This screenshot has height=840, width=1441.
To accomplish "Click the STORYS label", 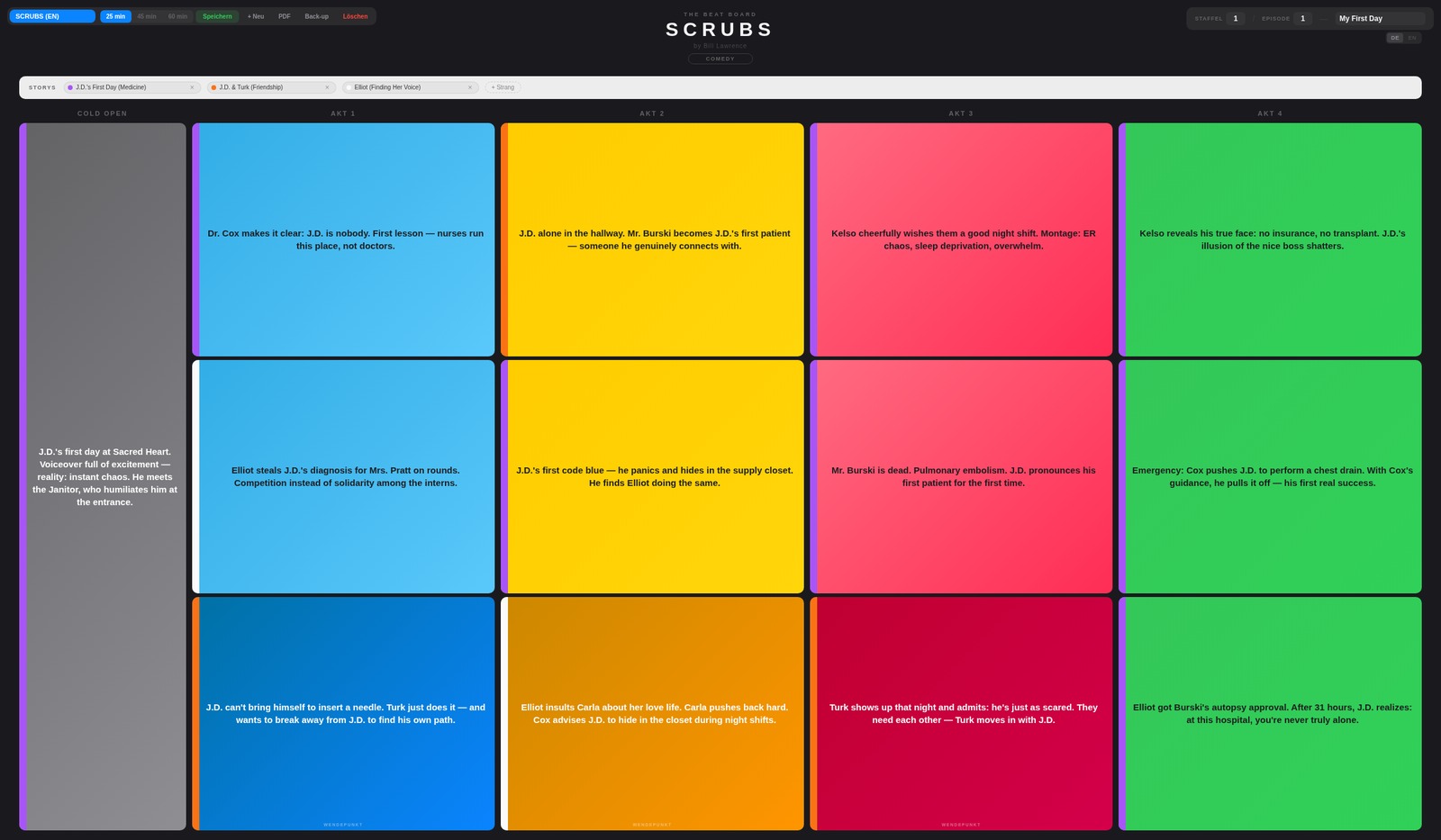I will pos(42,87).
